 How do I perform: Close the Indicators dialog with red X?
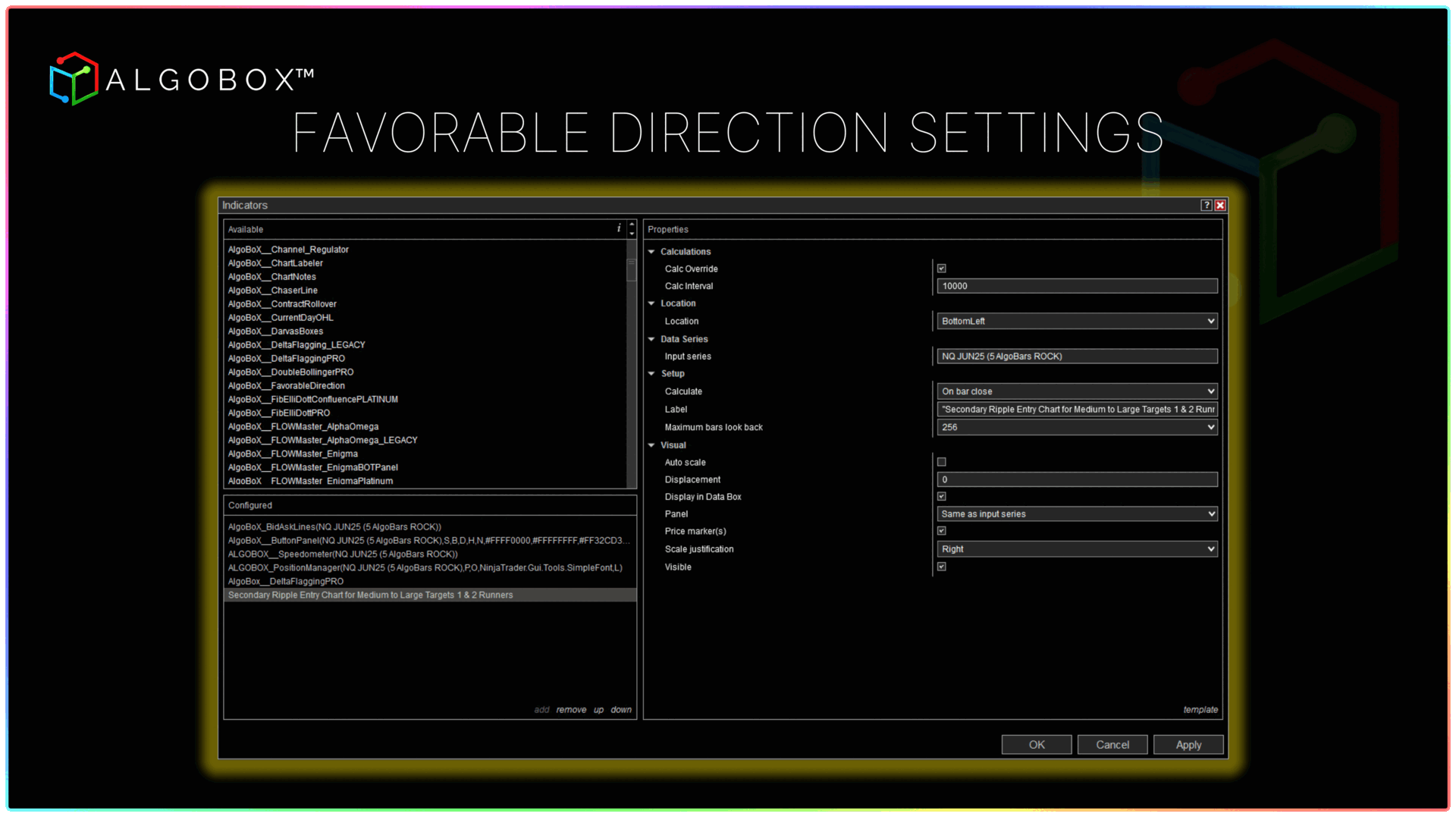(x=1220, y=206)
